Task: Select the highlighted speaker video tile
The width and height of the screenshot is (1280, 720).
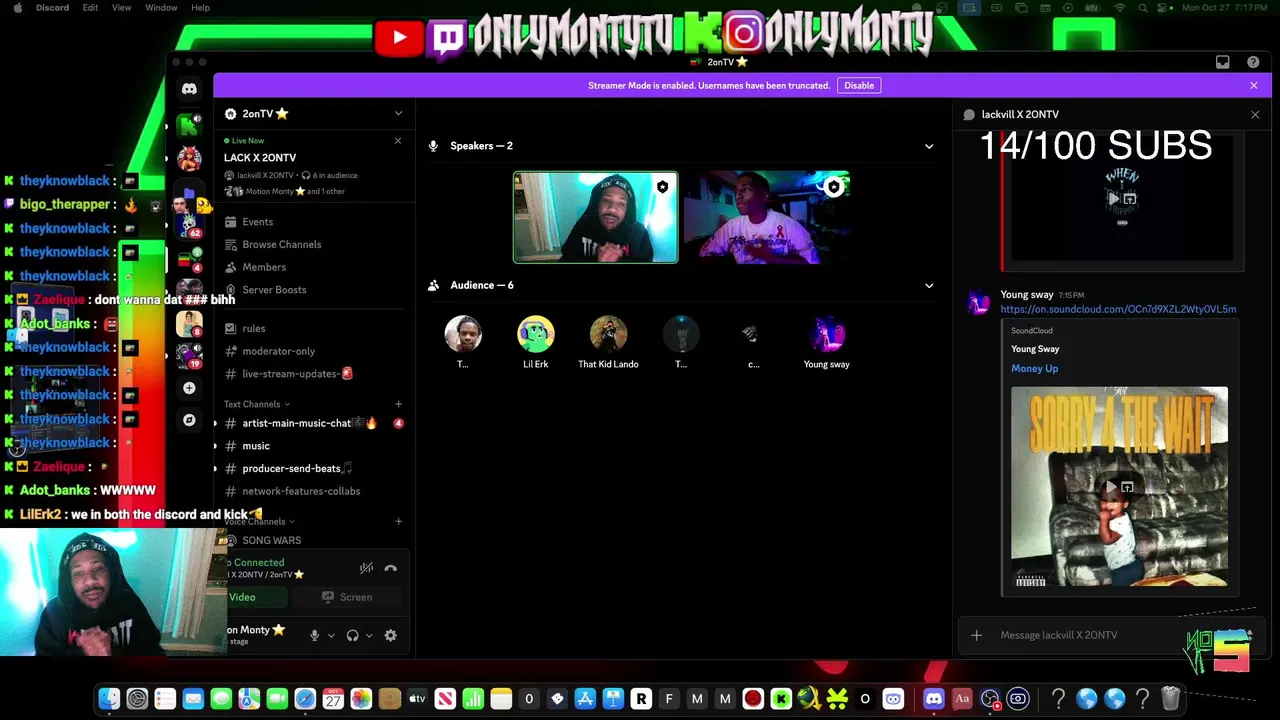Action: pyautogui.click(x=596, y=218)
